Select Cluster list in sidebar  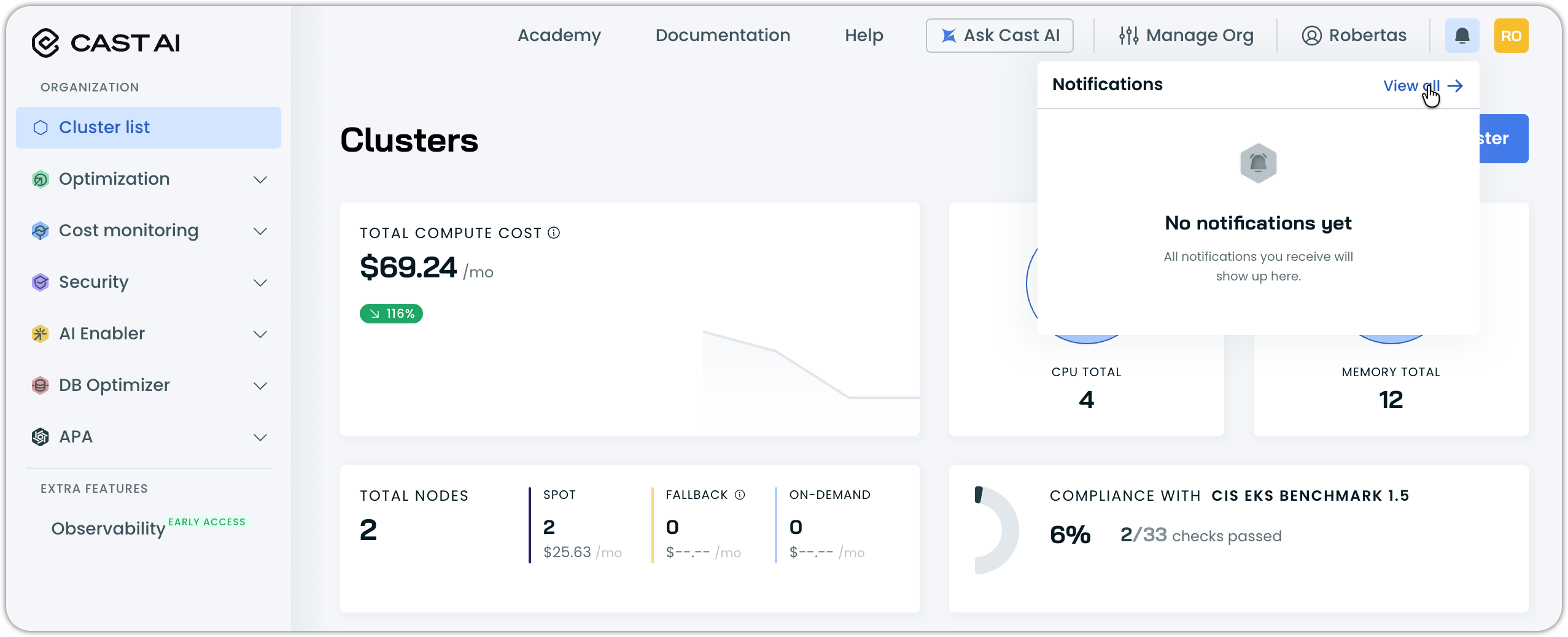click(149, 128)
